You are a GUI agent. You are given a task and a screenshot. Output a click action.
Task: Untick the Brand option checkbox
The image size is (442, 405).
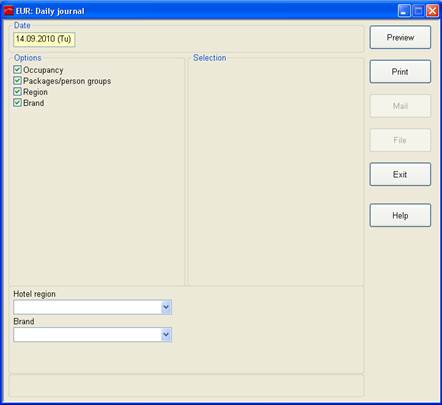[17, 103]
